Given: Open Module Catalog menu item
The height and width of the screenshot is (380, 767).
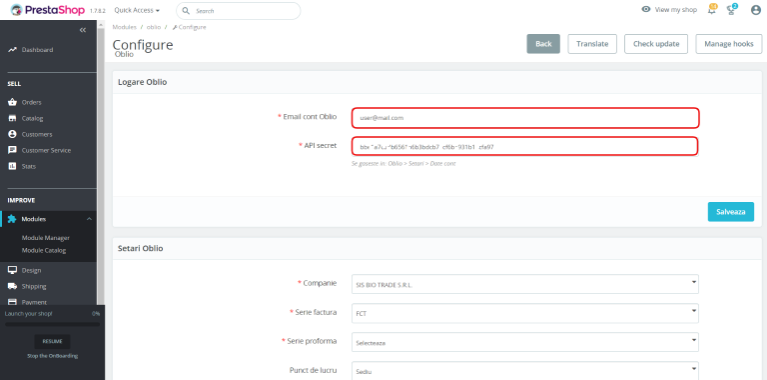Looking at the screenshot, I should coord(44,250).
